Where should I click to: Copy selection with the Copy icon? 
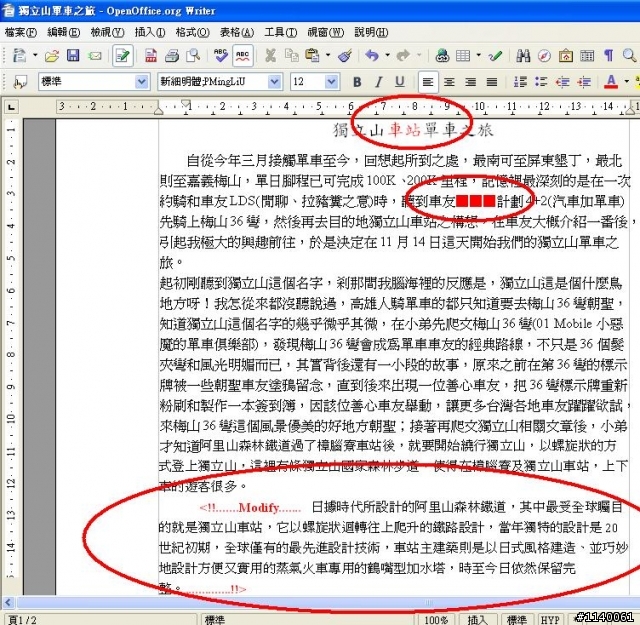coord(291,55)
